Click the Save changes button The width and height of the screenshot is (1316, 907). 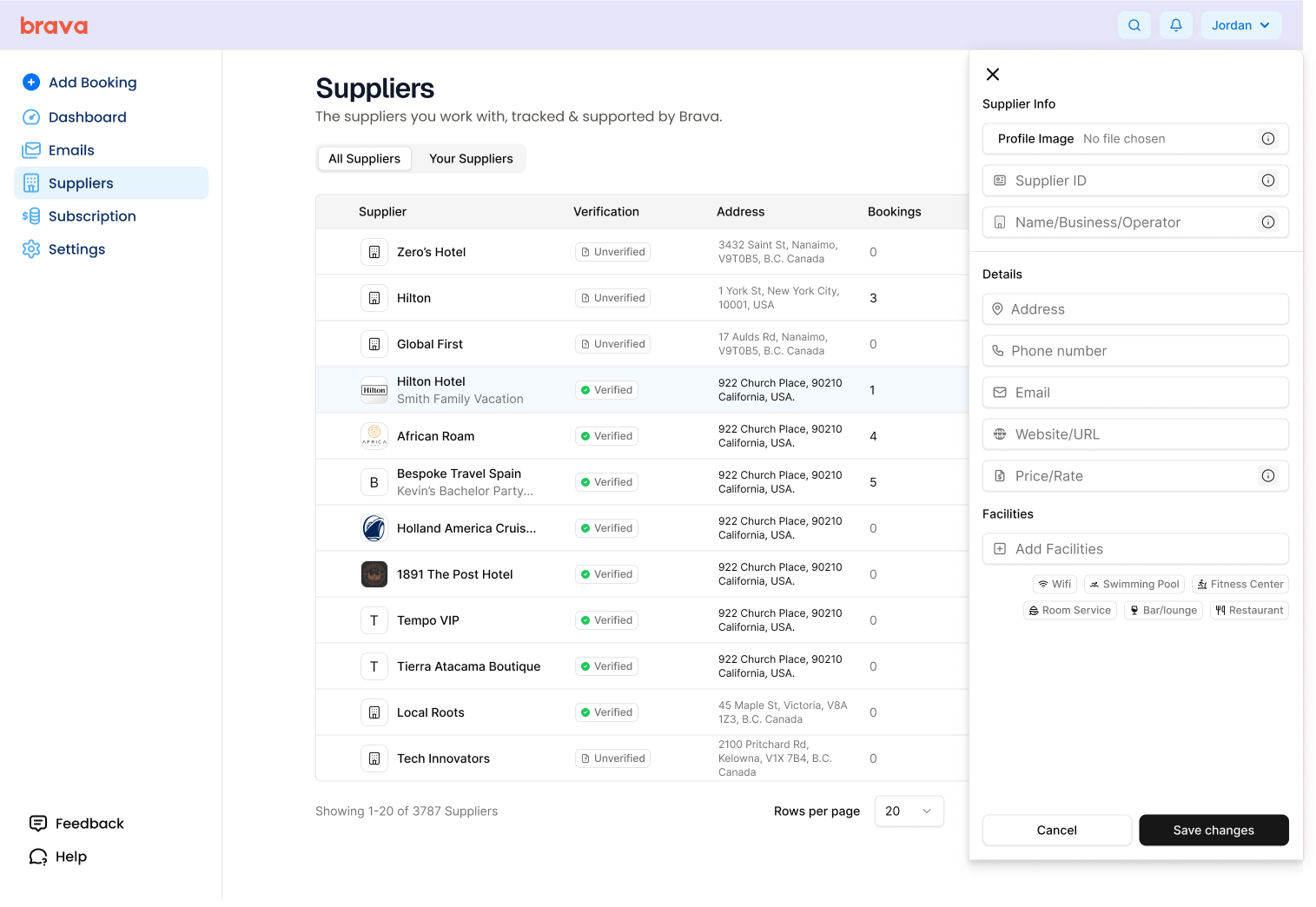pos(1213,831)
